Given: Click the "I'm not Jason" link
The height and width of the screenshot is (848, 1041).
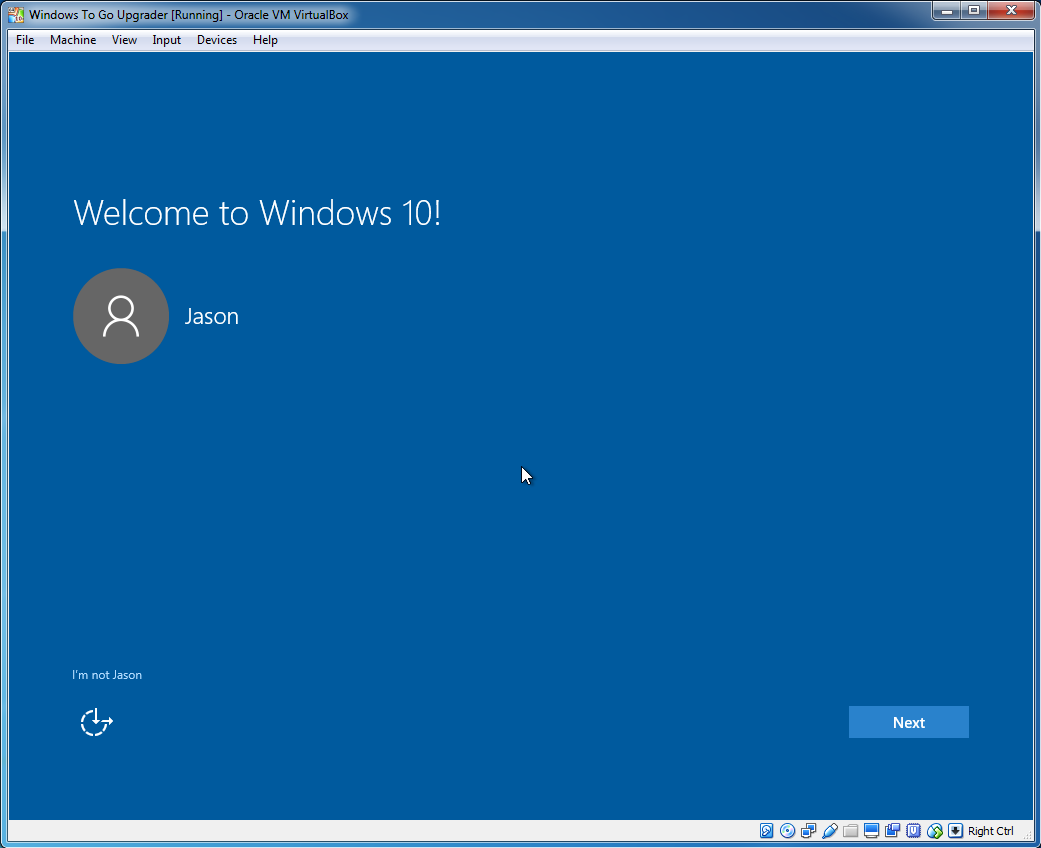Looking at the screenshot, I should (x=107, y=675).
